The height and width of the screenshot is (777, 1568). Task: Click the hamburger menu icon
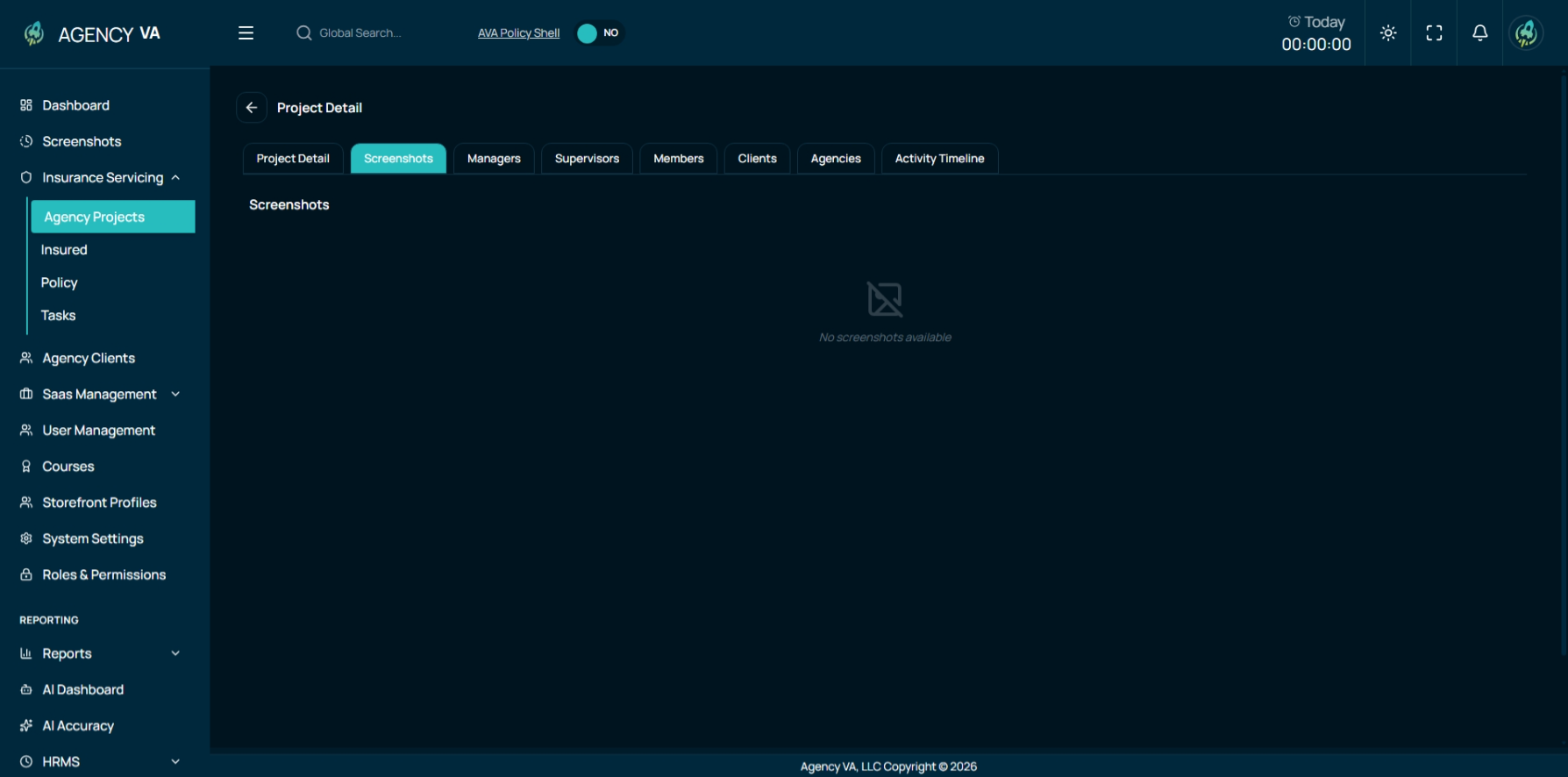click(246, 33)
